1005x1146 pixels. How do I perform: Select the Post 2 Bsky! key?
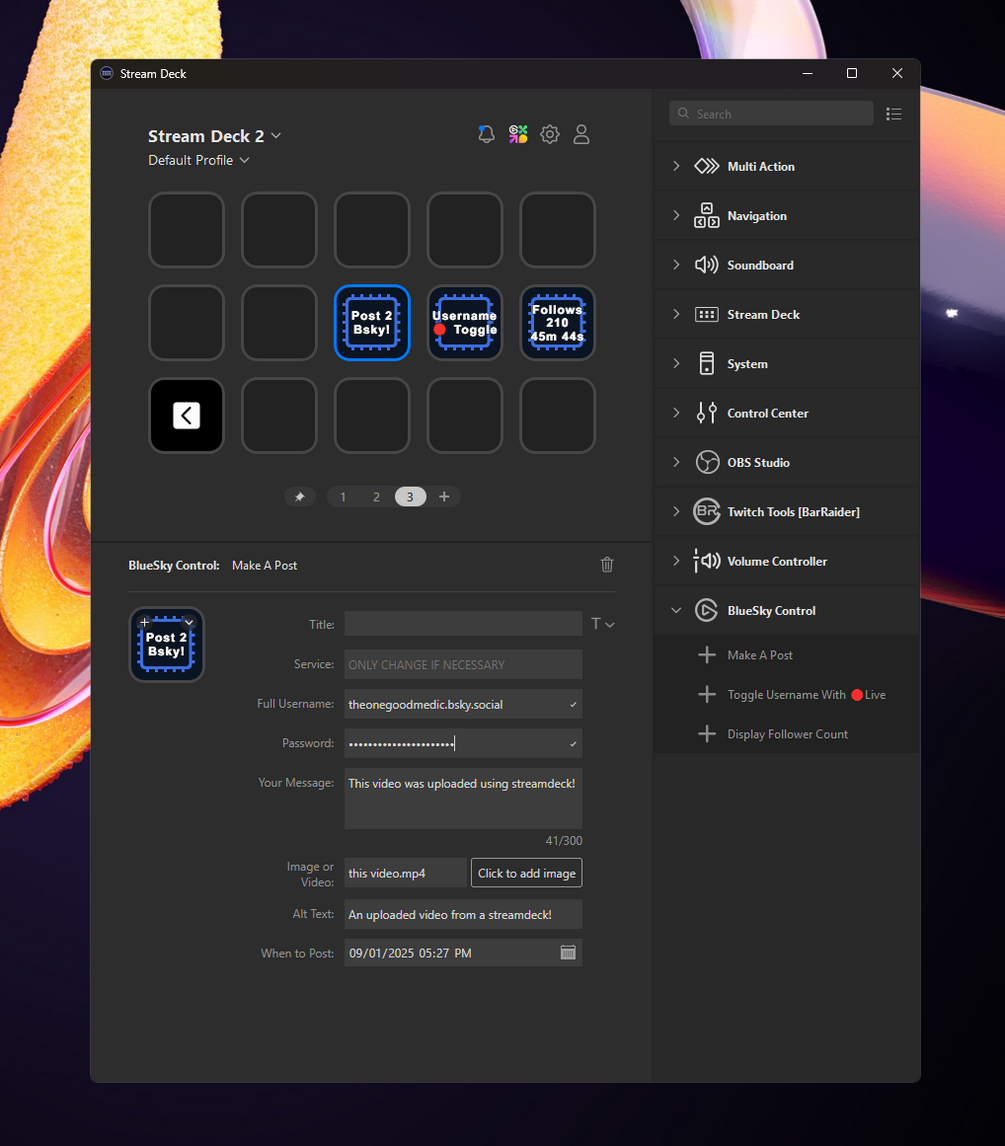click(372, 322)
